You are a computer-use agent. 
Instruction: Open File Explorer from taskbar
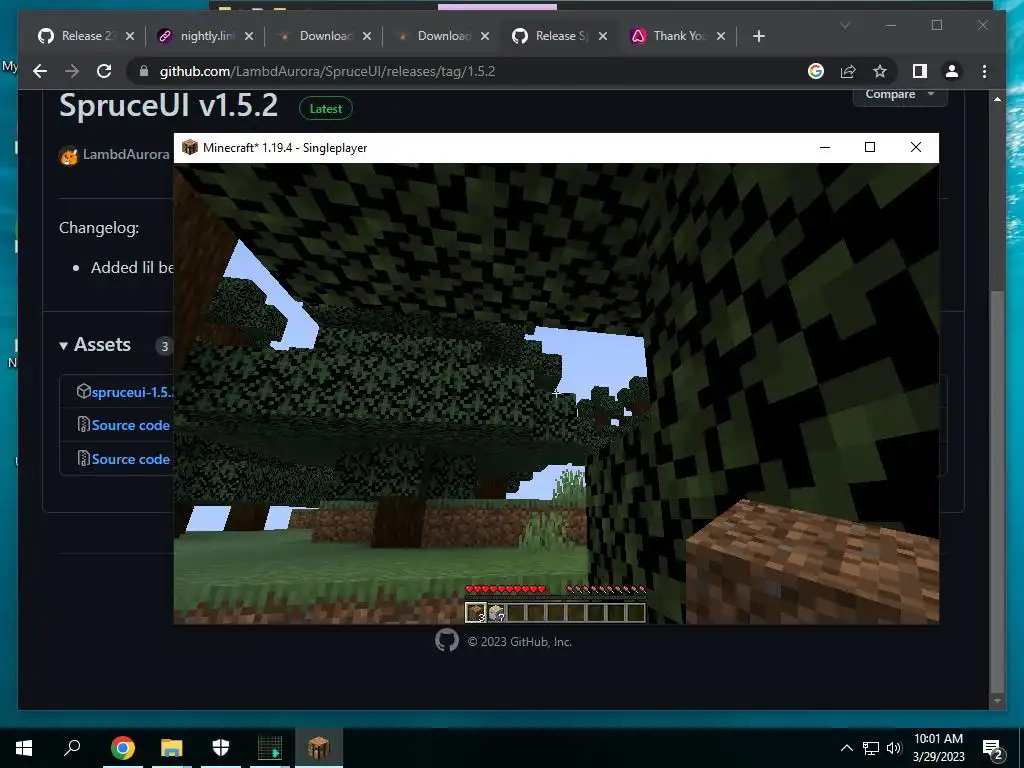coord(172,748)
